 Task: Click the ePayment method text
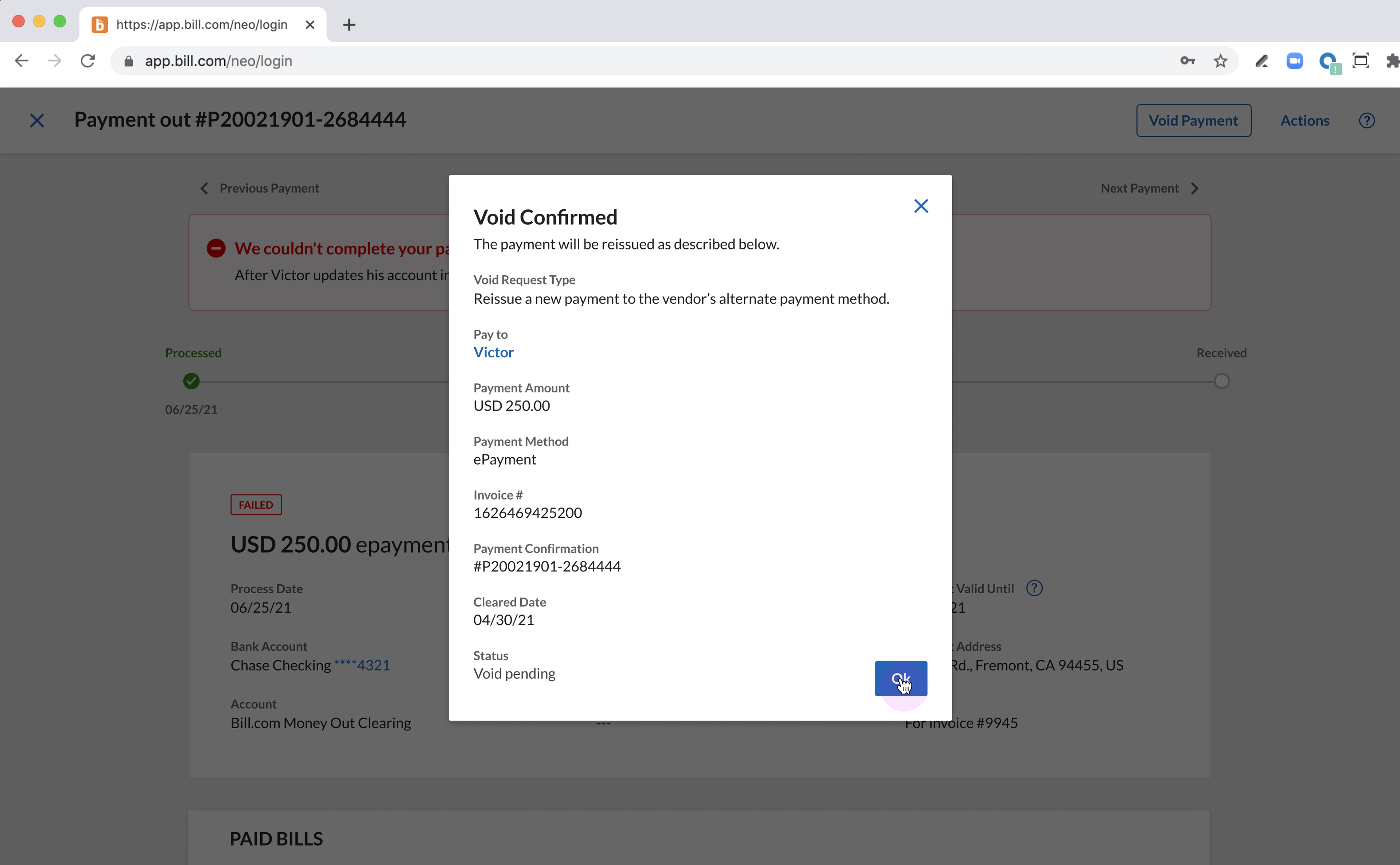pyautogui.click(x=505, y=459)
